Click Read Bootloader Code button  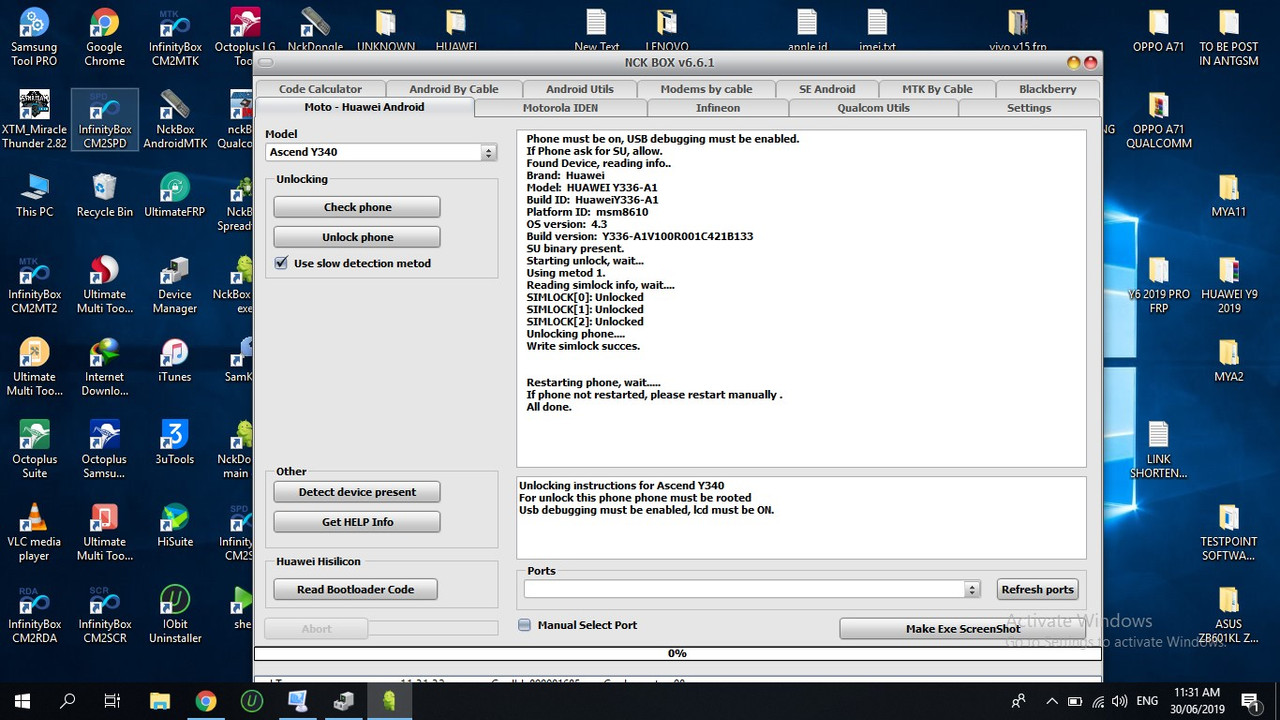pos(355,589)
